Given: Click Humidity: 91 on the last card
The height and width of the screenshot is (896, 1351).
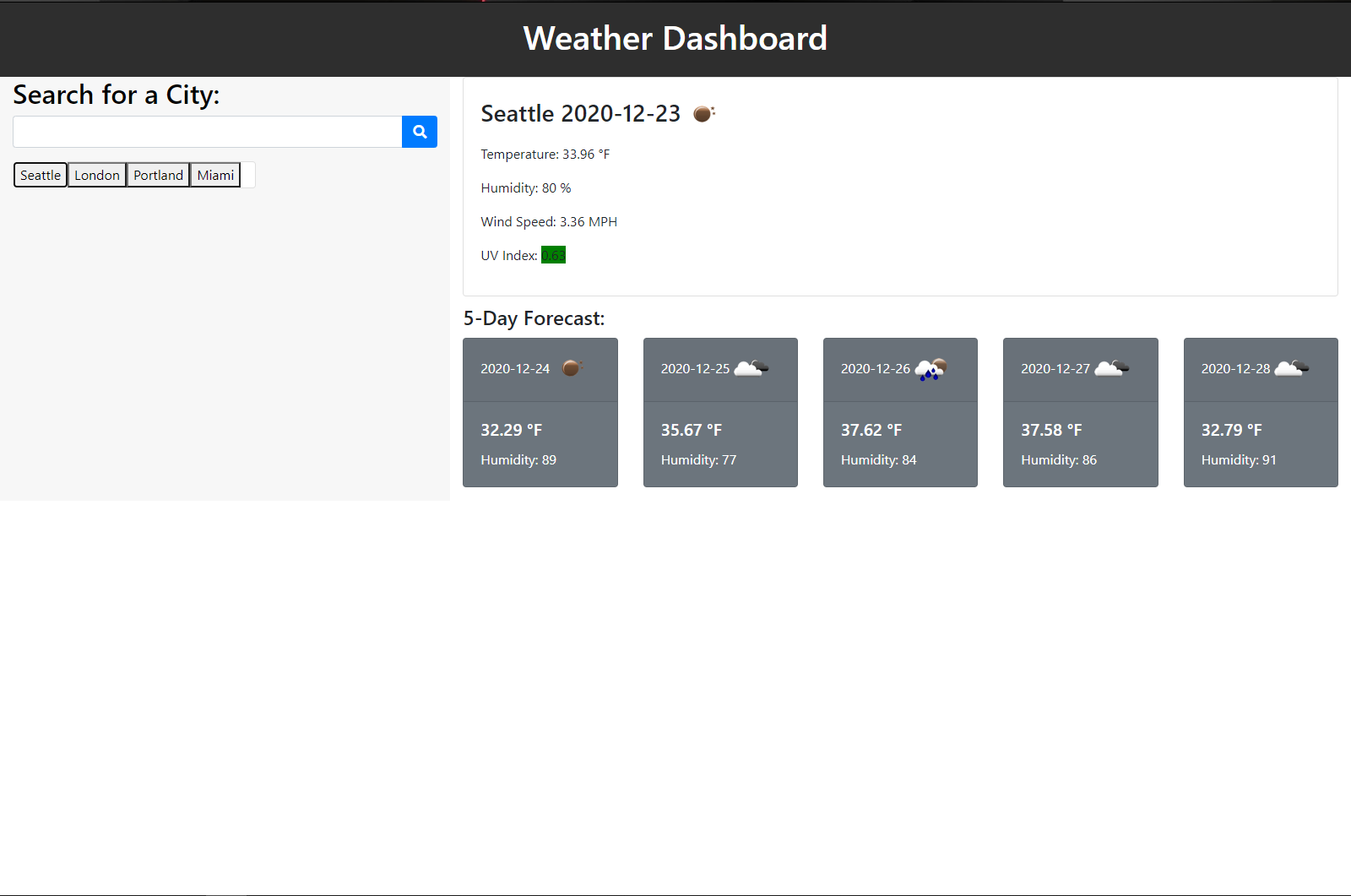Looking at the screenshot, I should (1238, 460).
